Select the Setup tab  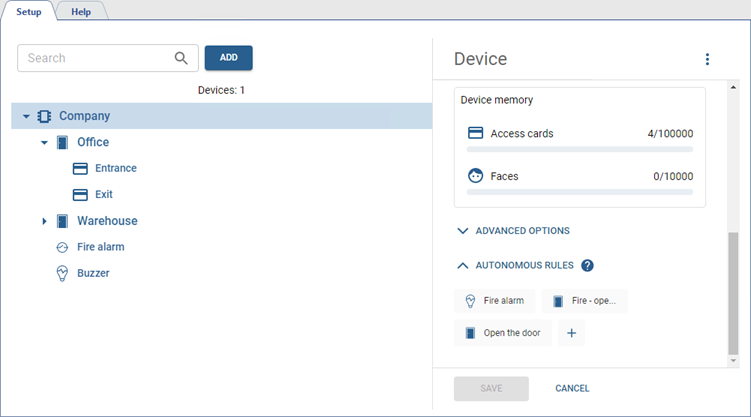29,10
